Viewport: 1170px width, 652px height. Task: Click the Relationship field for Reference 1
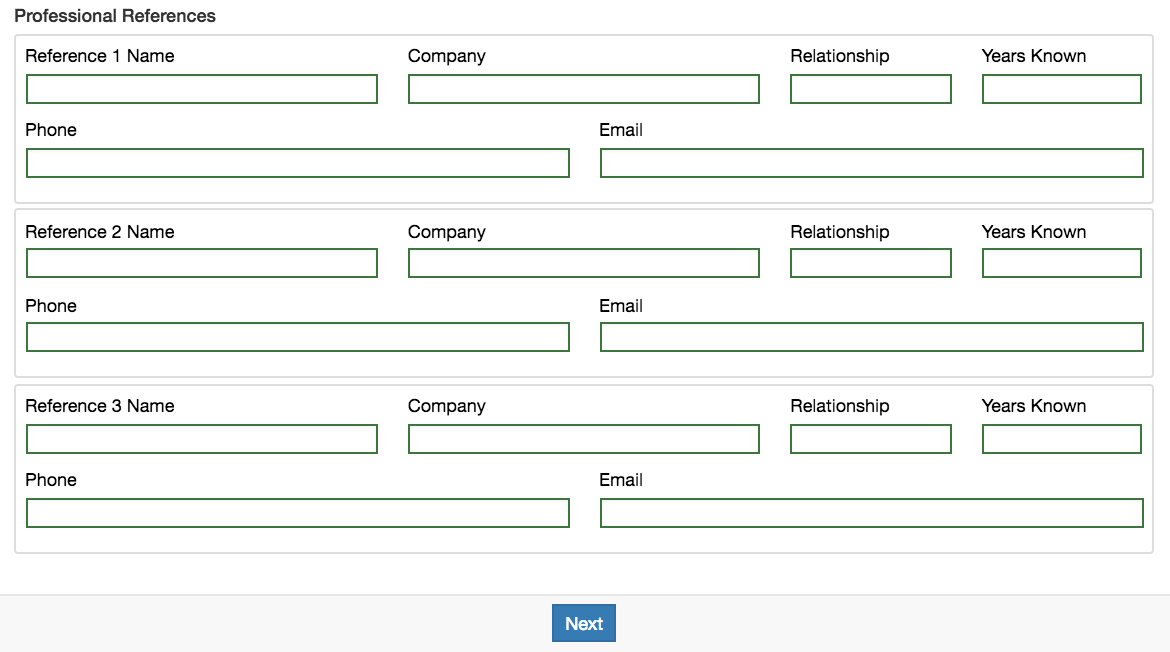click(870, 89)
